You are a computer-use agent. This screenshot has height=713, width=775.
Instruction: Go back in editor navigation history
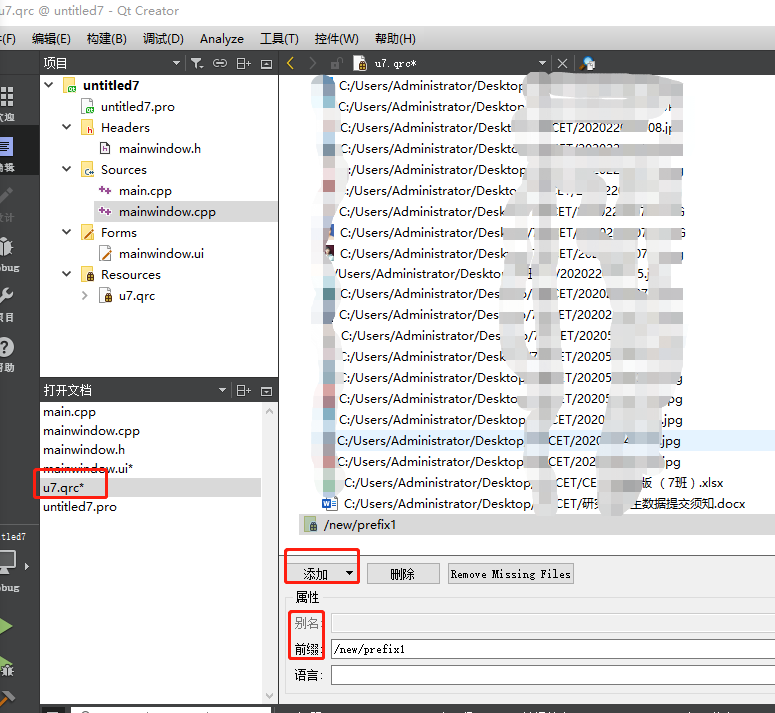[x=291, y=63]
